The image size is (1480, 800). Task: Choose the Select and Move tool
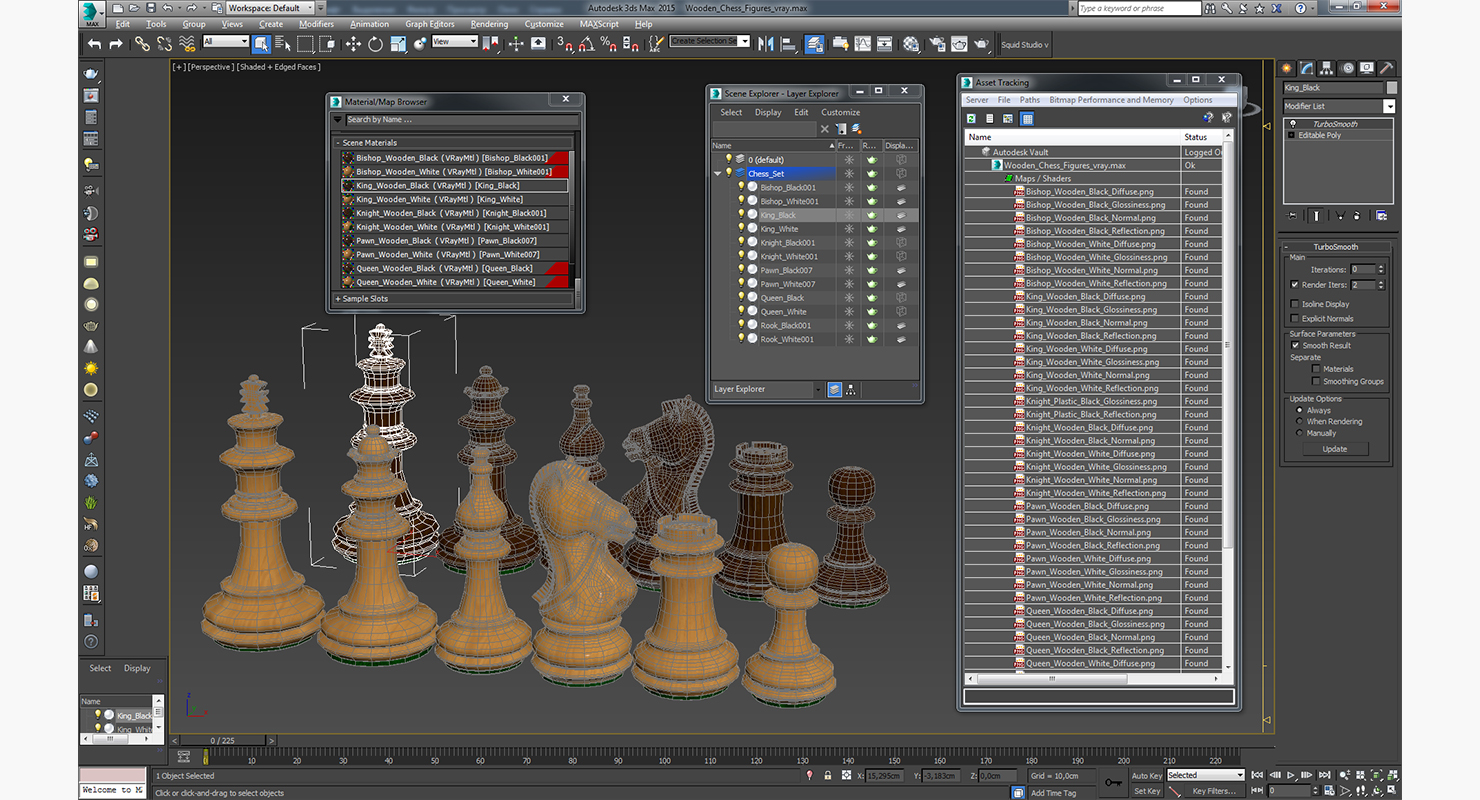(x=353, y=44)
